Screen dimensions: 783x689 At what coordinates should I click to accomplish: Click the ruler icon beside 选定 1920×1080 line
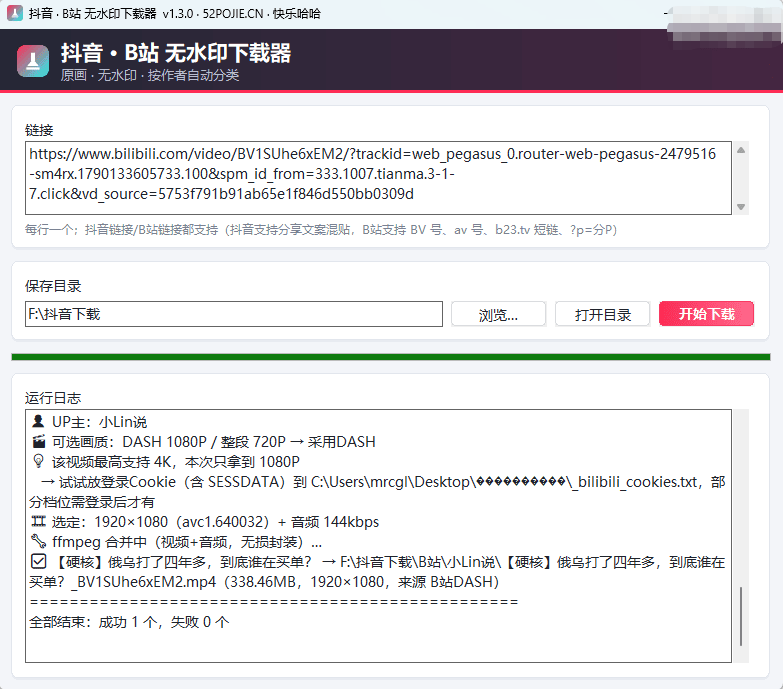coord(38,522)
